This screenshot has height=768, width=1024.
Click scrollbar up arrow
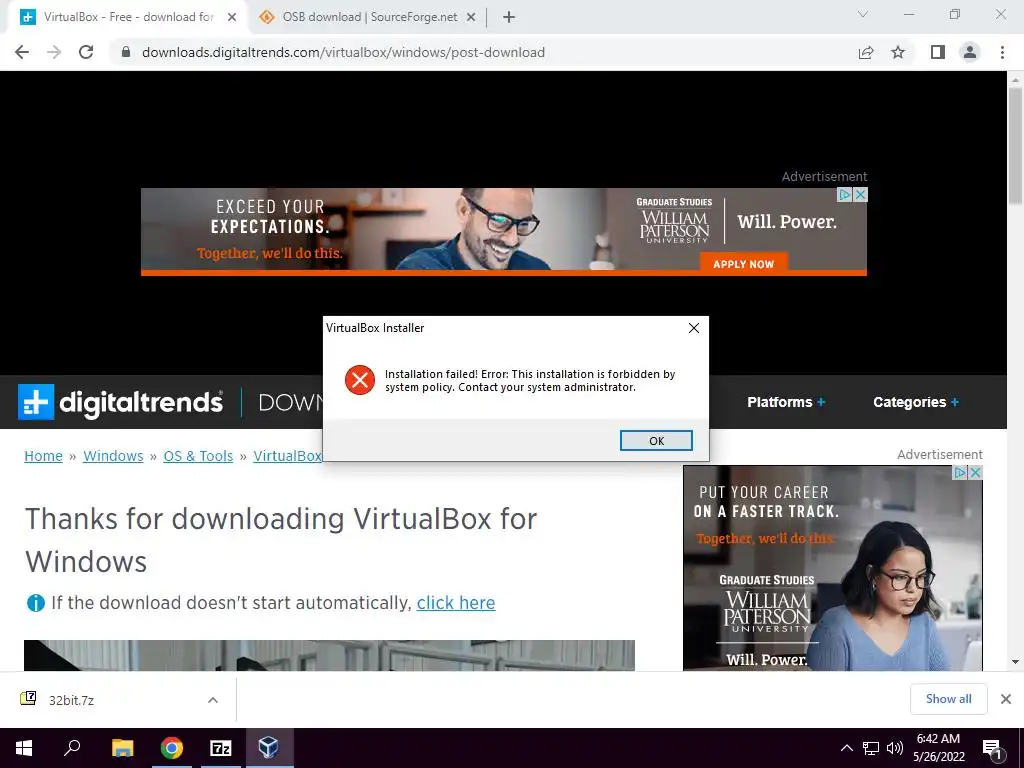click(1015, 80)
